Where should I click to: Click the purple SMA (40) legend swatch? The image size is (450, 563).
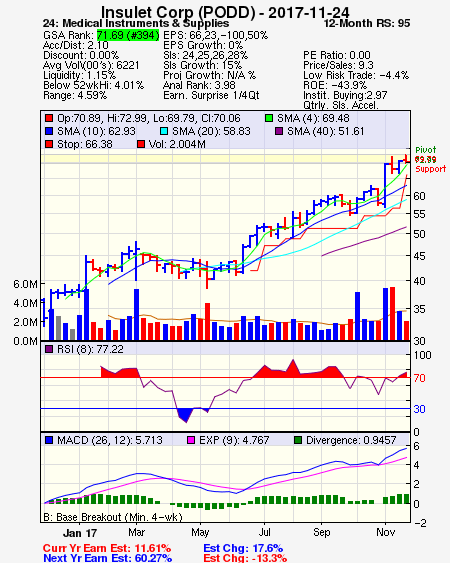click(279, 131)
